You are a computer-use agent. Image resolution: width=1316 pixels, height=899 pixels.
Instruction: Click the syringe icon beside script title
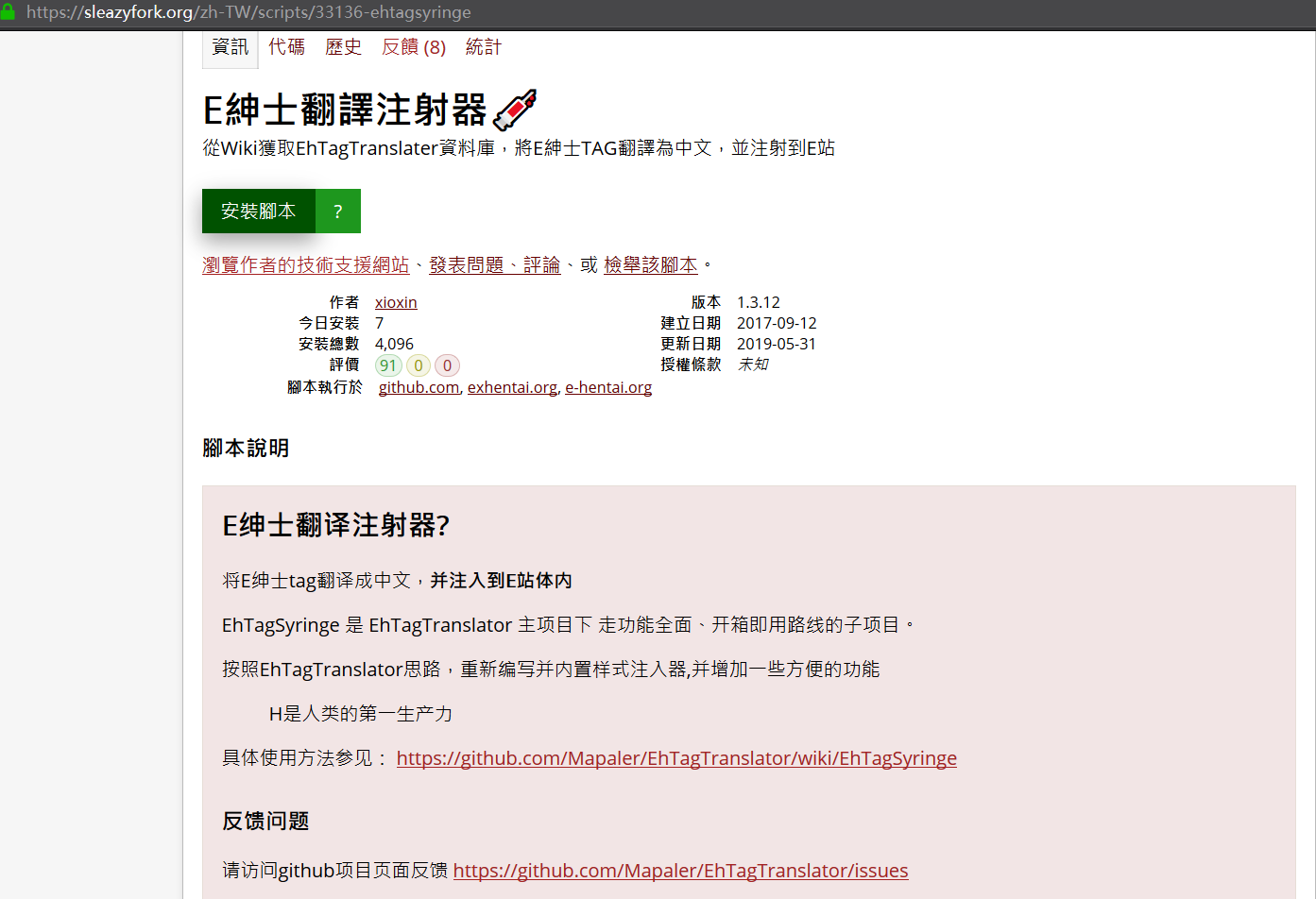pos(516,110)
